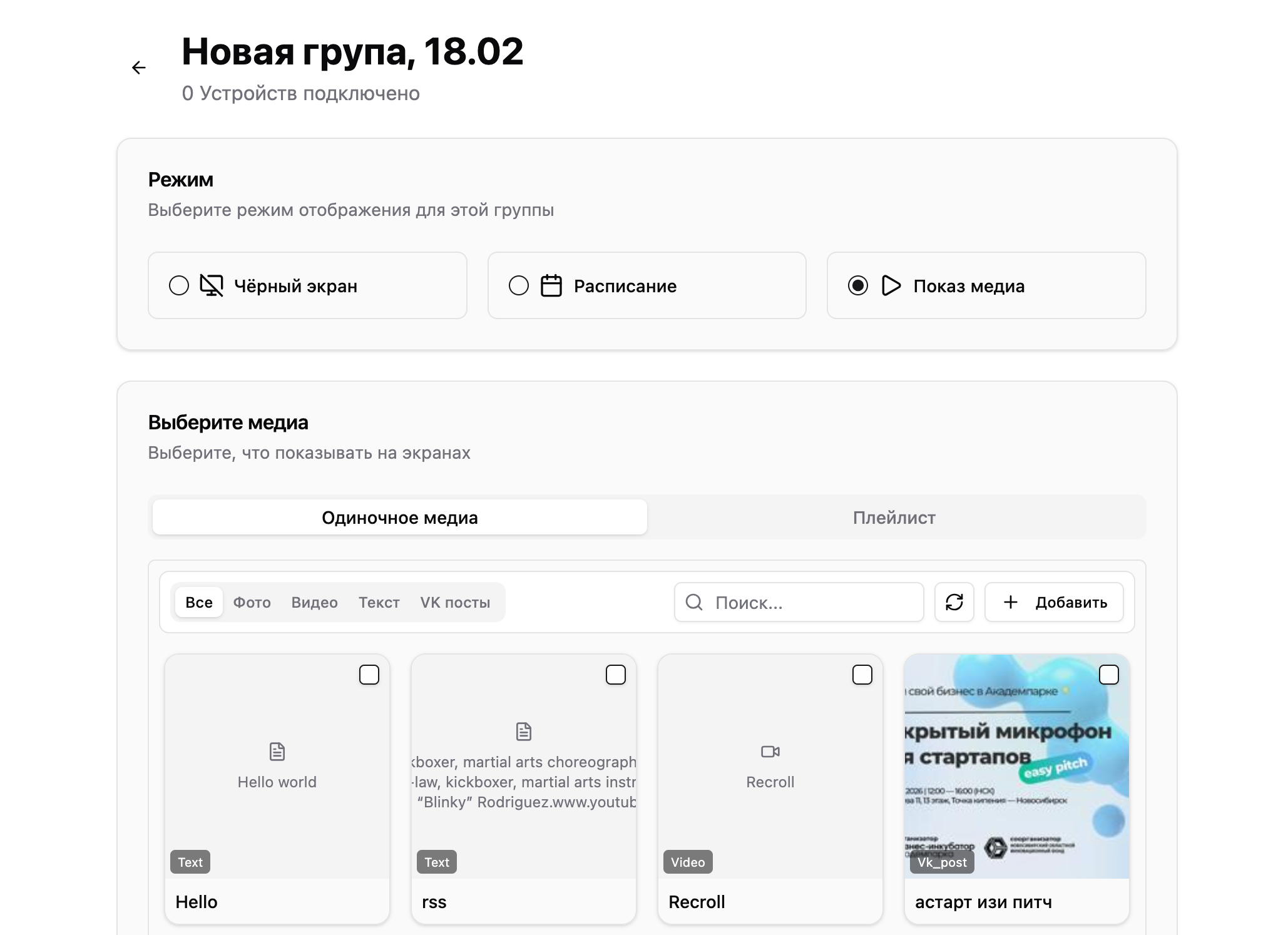Image resolution: width=1288 pixels, height=935 pixels.
Task: Check the rss media card checkbox
Action: (616, 675)
